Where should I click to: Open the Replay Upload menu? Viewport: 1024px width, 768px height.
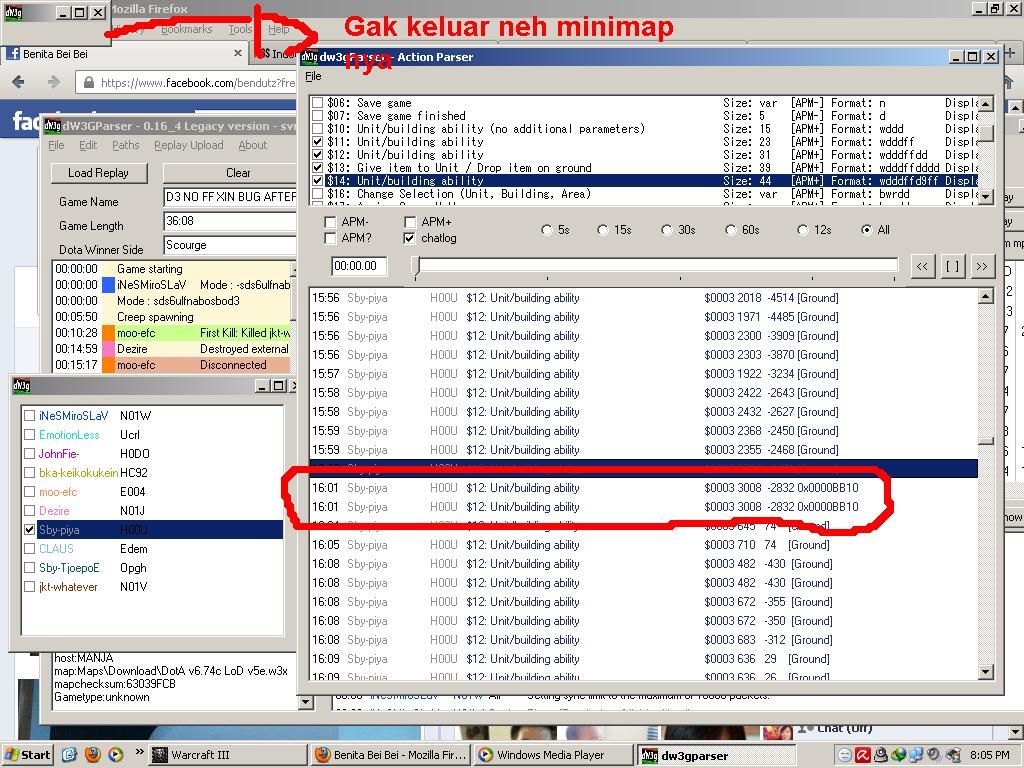[189, 145]
